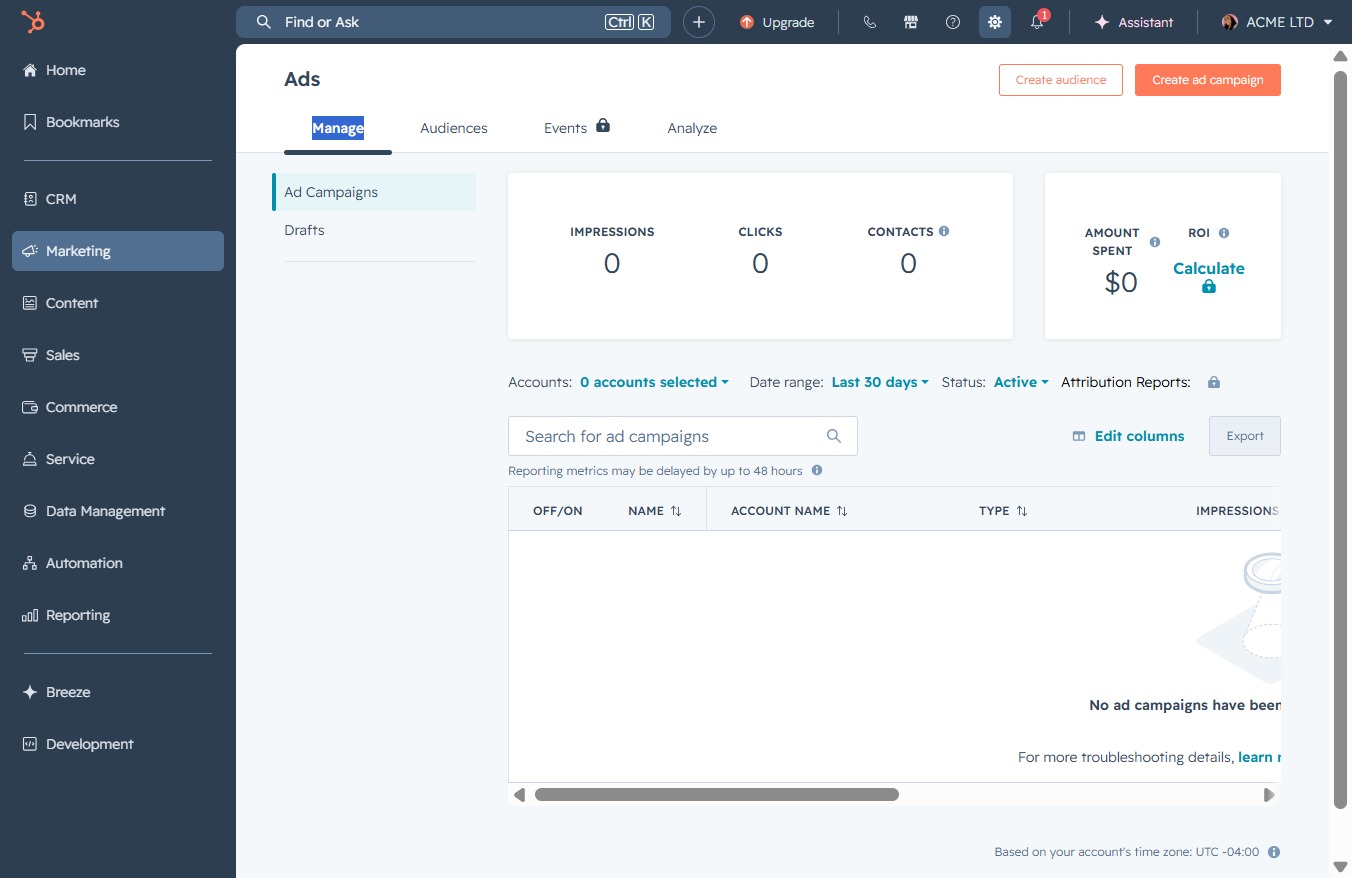Click the Create ad campaign button
This screenshot has width=1352, height=878.
click(1208, 80)
